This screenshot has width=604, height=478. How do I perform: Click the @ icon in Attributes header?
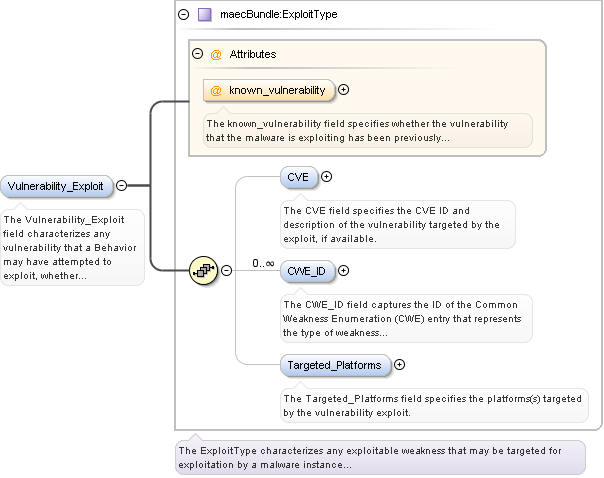216,54
